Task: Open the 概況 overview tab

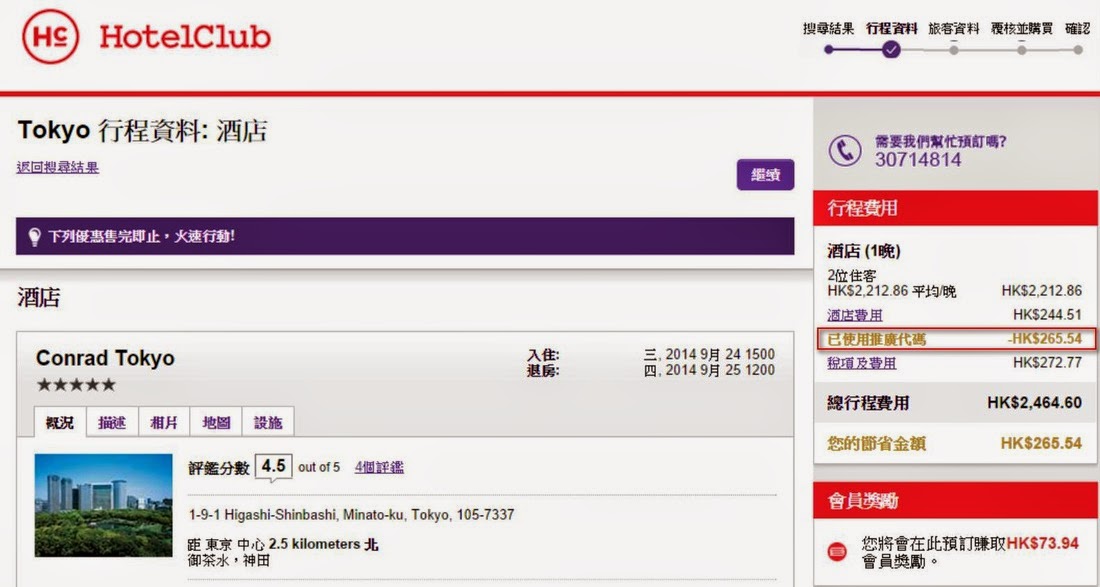Action: 60,422
